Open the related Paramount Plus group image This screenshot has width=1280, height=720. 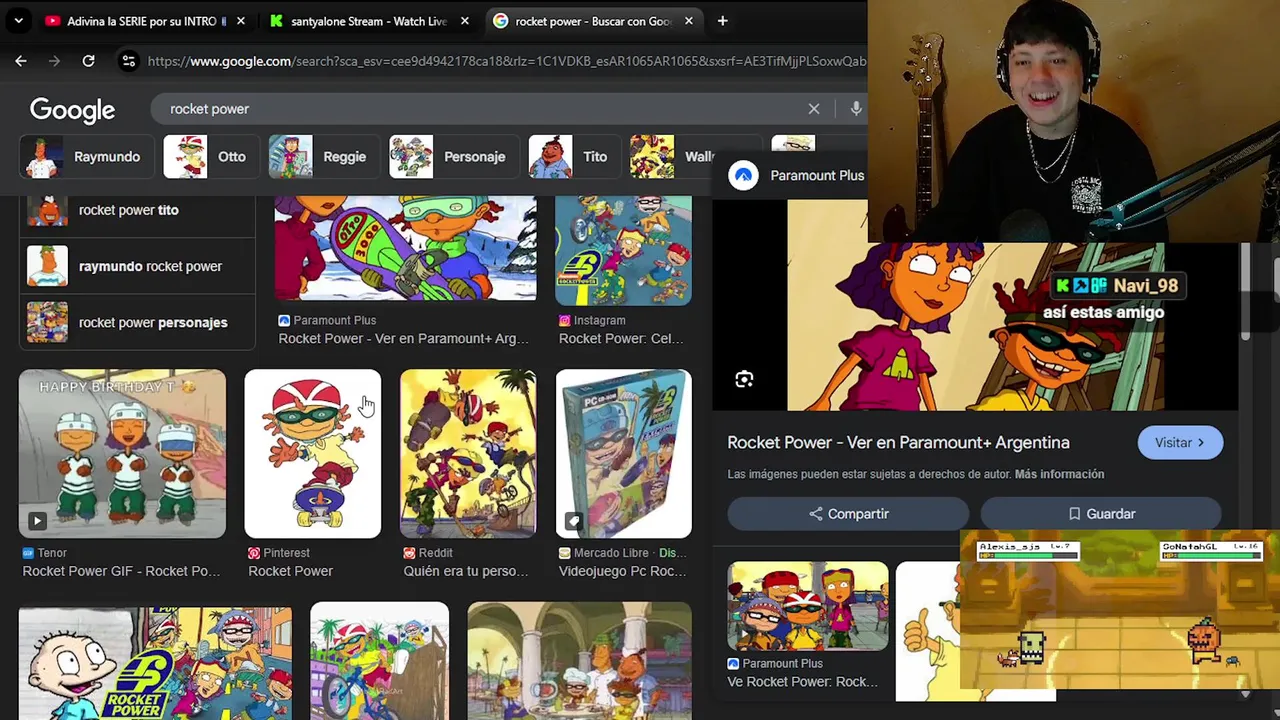click(808, 606)
